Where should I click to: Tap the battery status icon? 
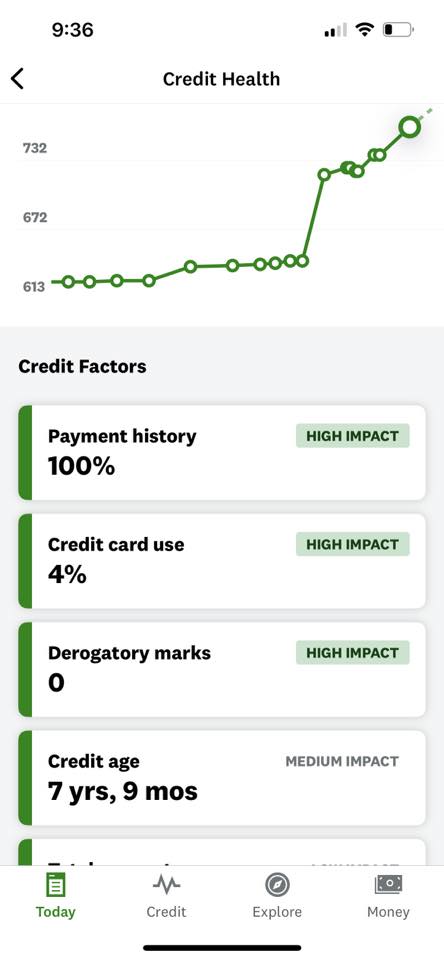[398, 29]
